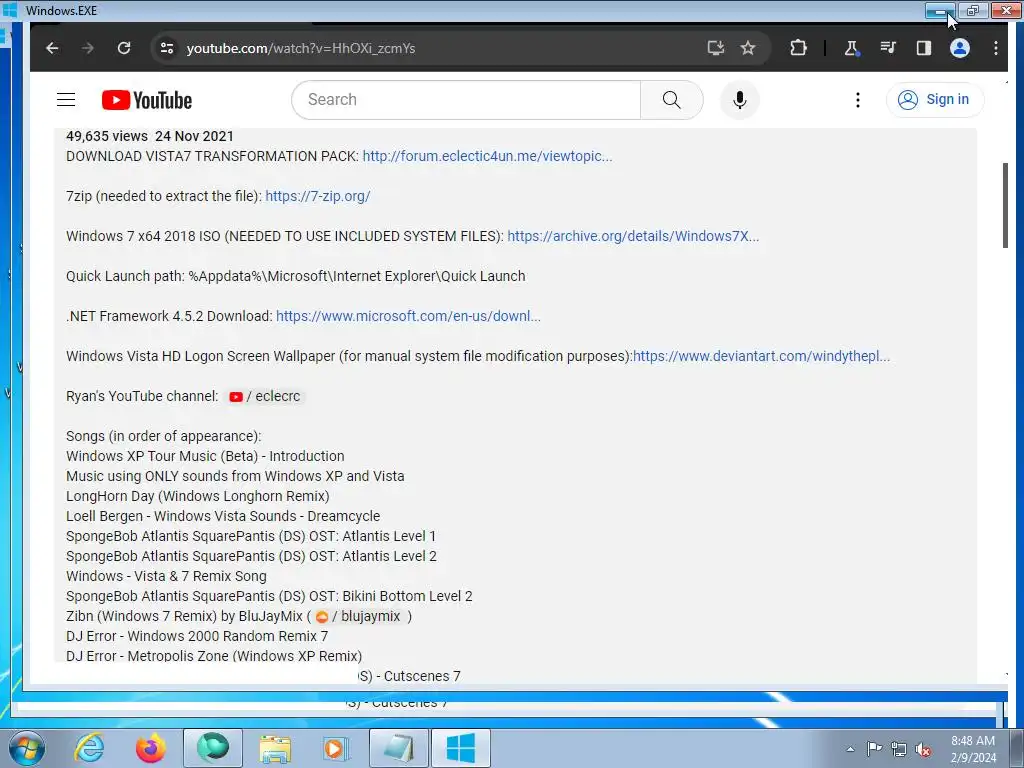This screenshot has height=768, width=1024.
Task: Click the '49,635 views 24 Nov 2021' line
Action: (x=150, y=136)
